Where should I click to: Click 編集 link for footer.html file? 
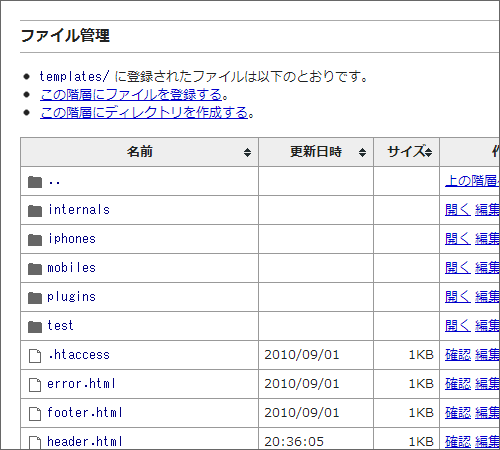[487, 413]
